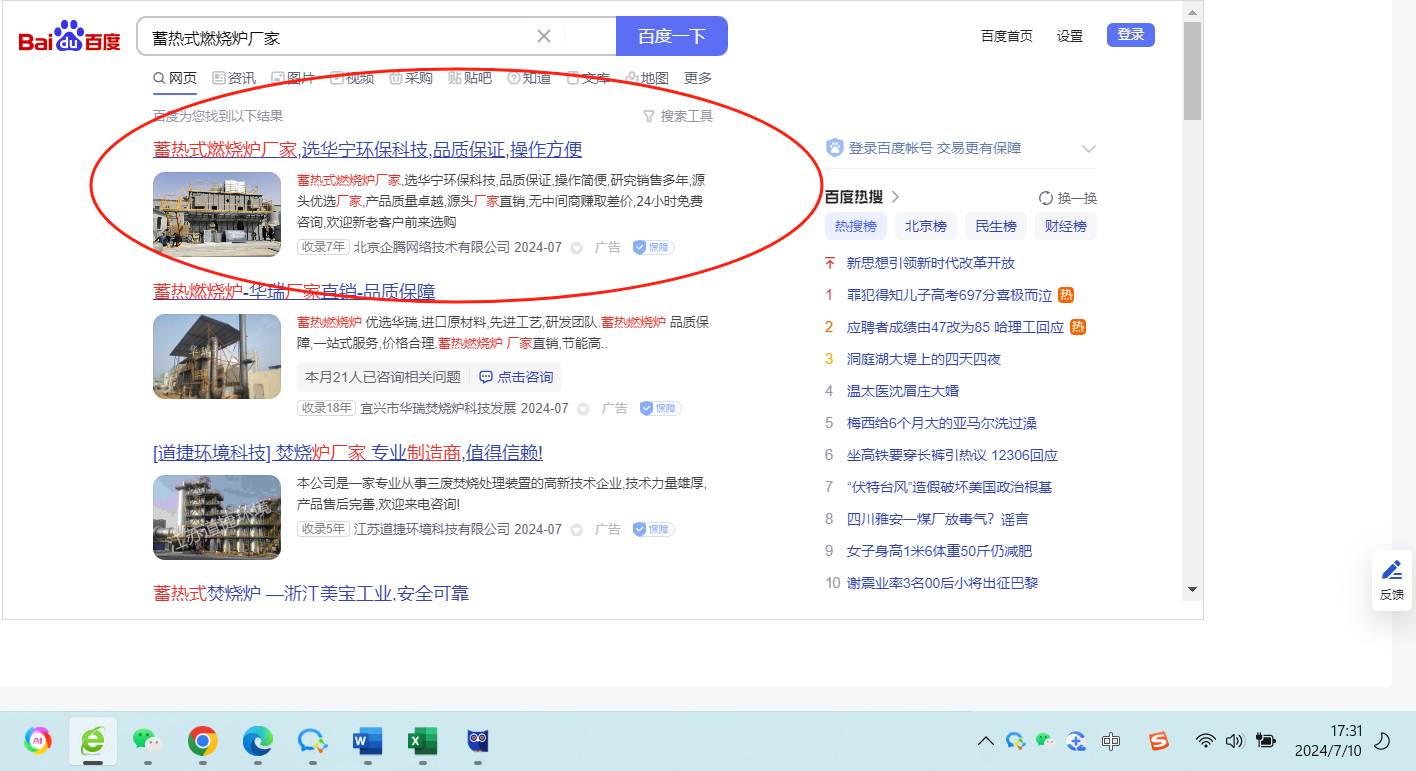
Task: Open Excel from the taskbar
Action: (x=422, y=741)
